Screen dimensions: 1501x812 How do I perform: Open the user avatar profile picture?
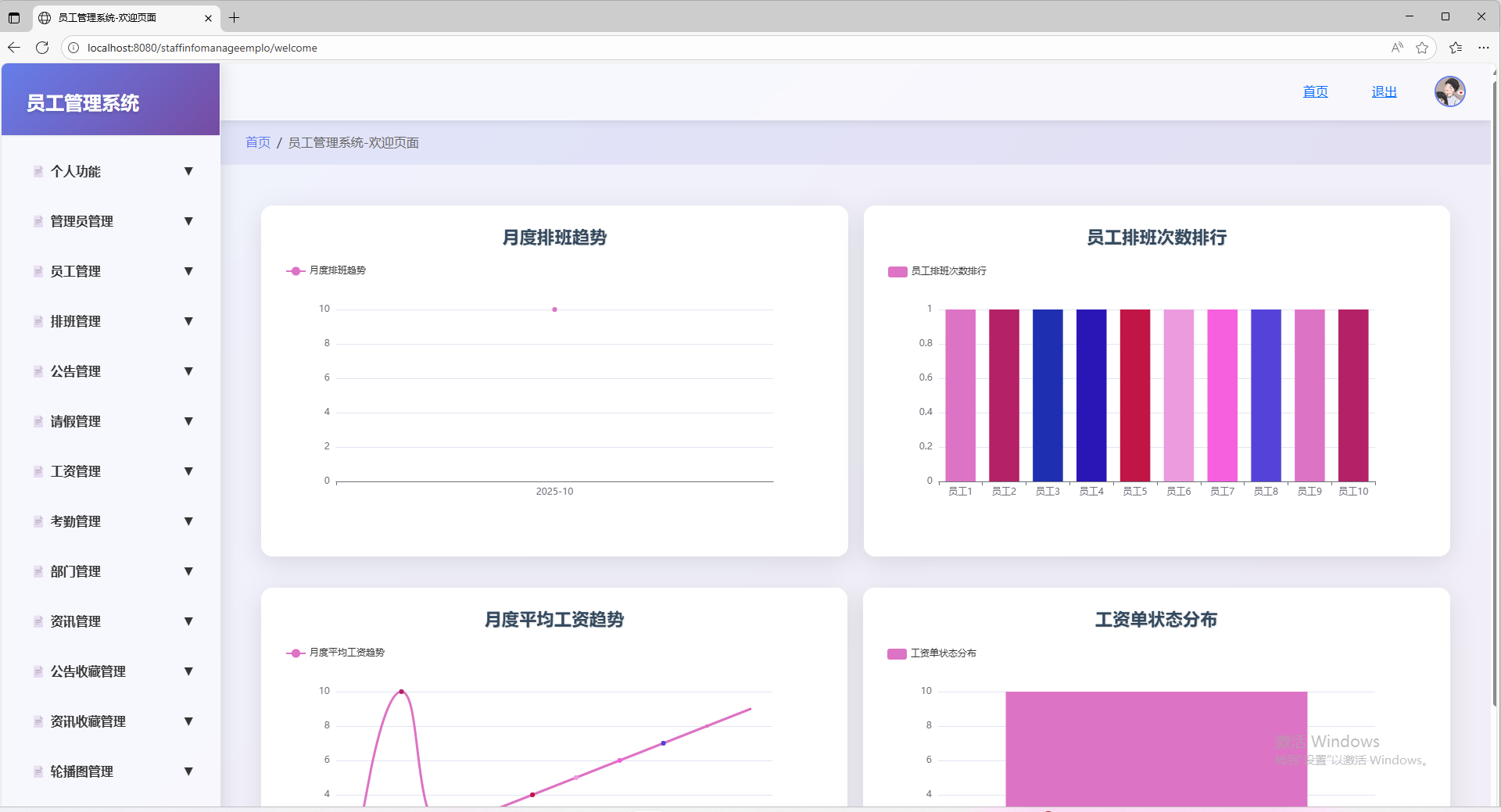pyautogui.click(x=1449, y=91)
